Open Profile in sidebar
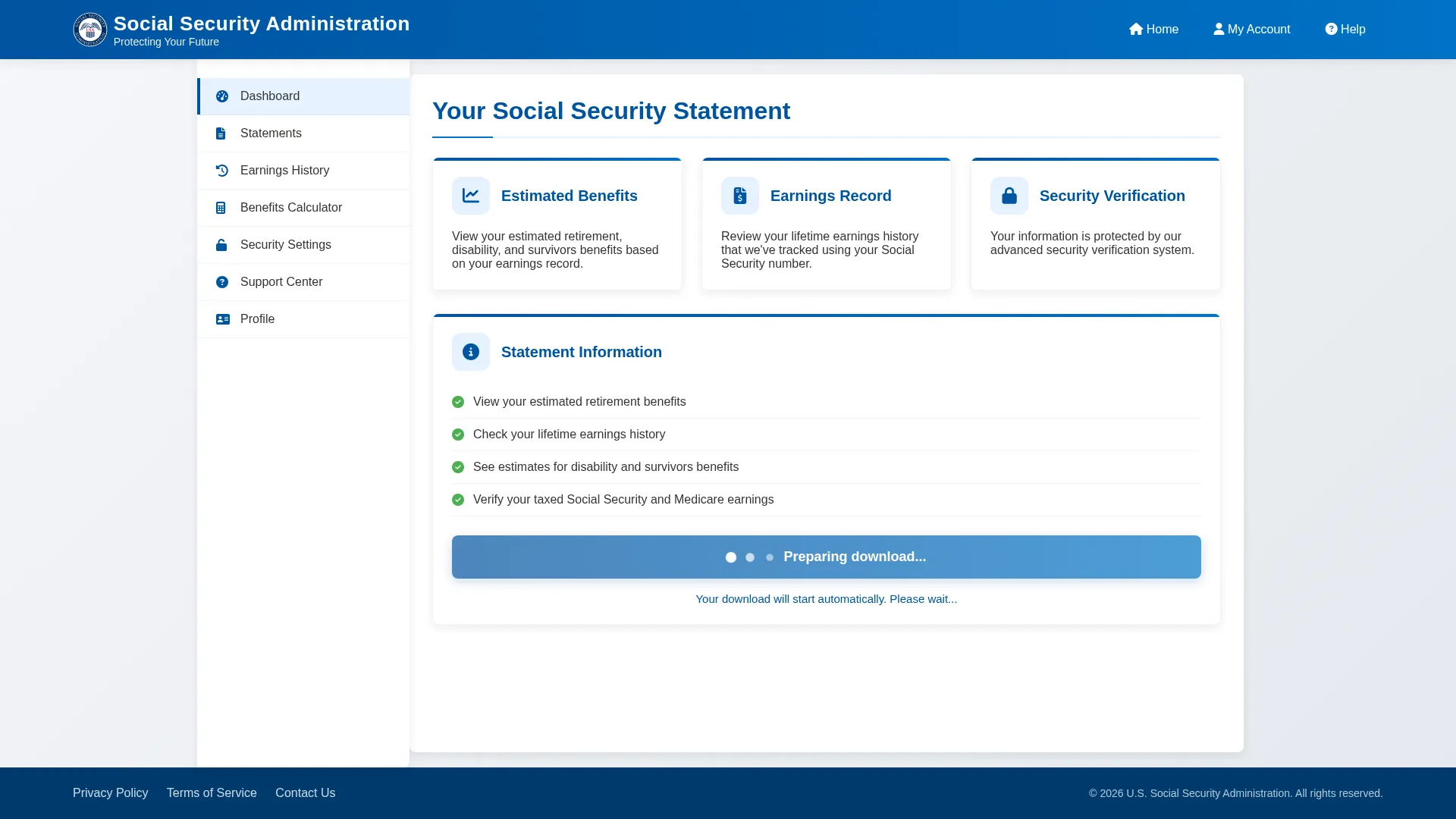 pos(303,319)
